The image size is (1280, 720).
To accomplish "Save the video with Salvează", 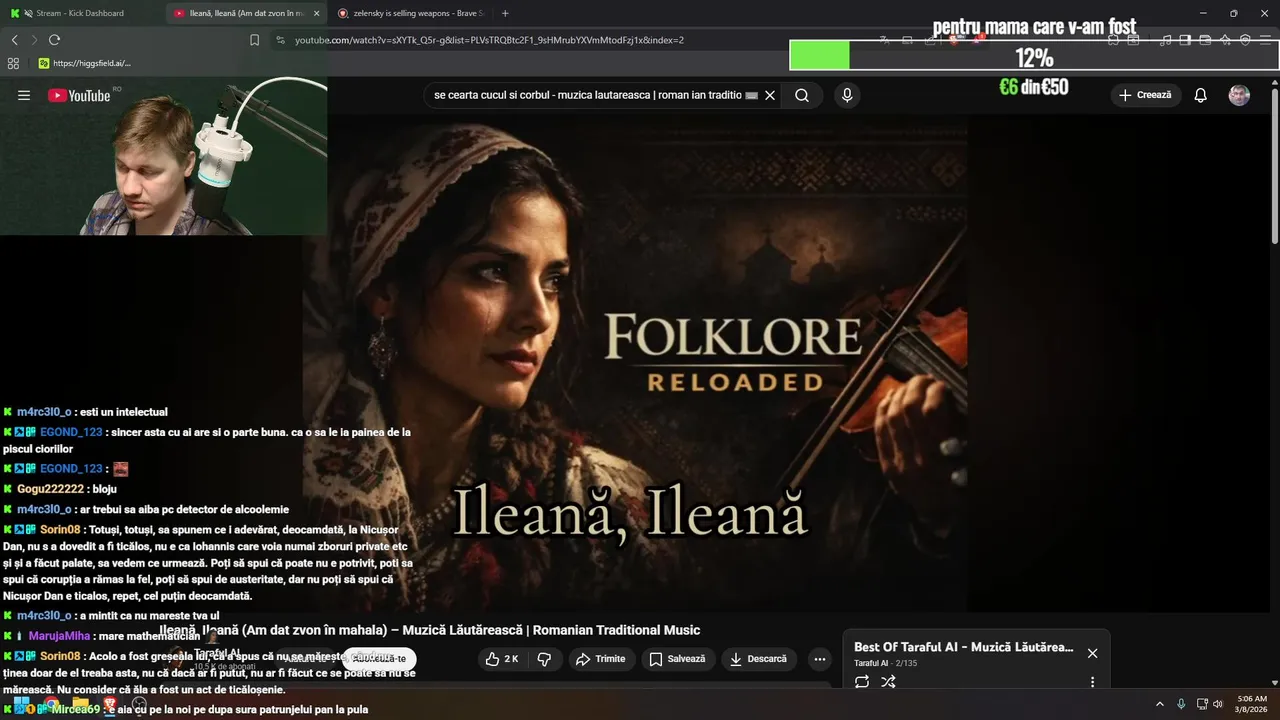I will point(677,659).
